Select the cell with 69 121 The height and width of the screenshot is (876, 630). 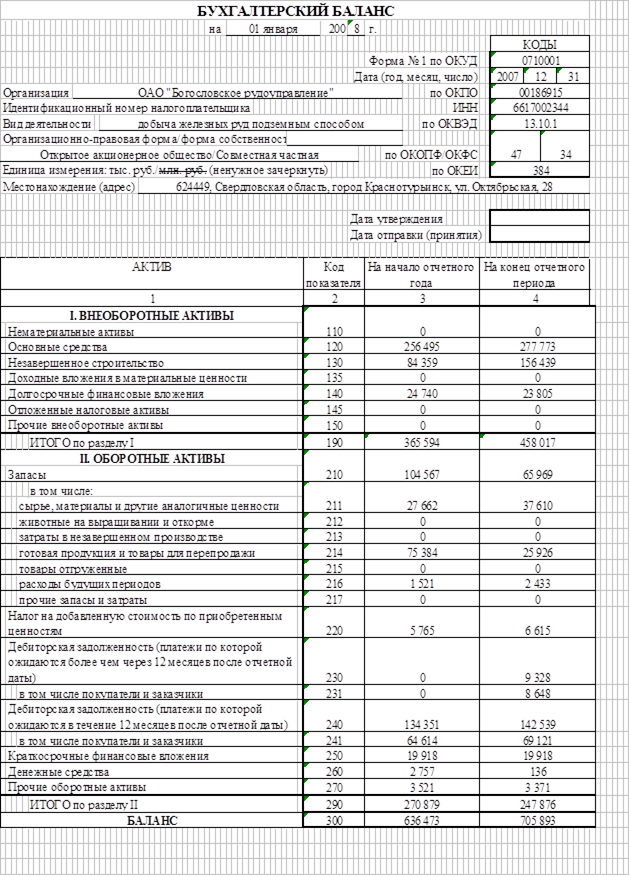click(x=537, y=740)
